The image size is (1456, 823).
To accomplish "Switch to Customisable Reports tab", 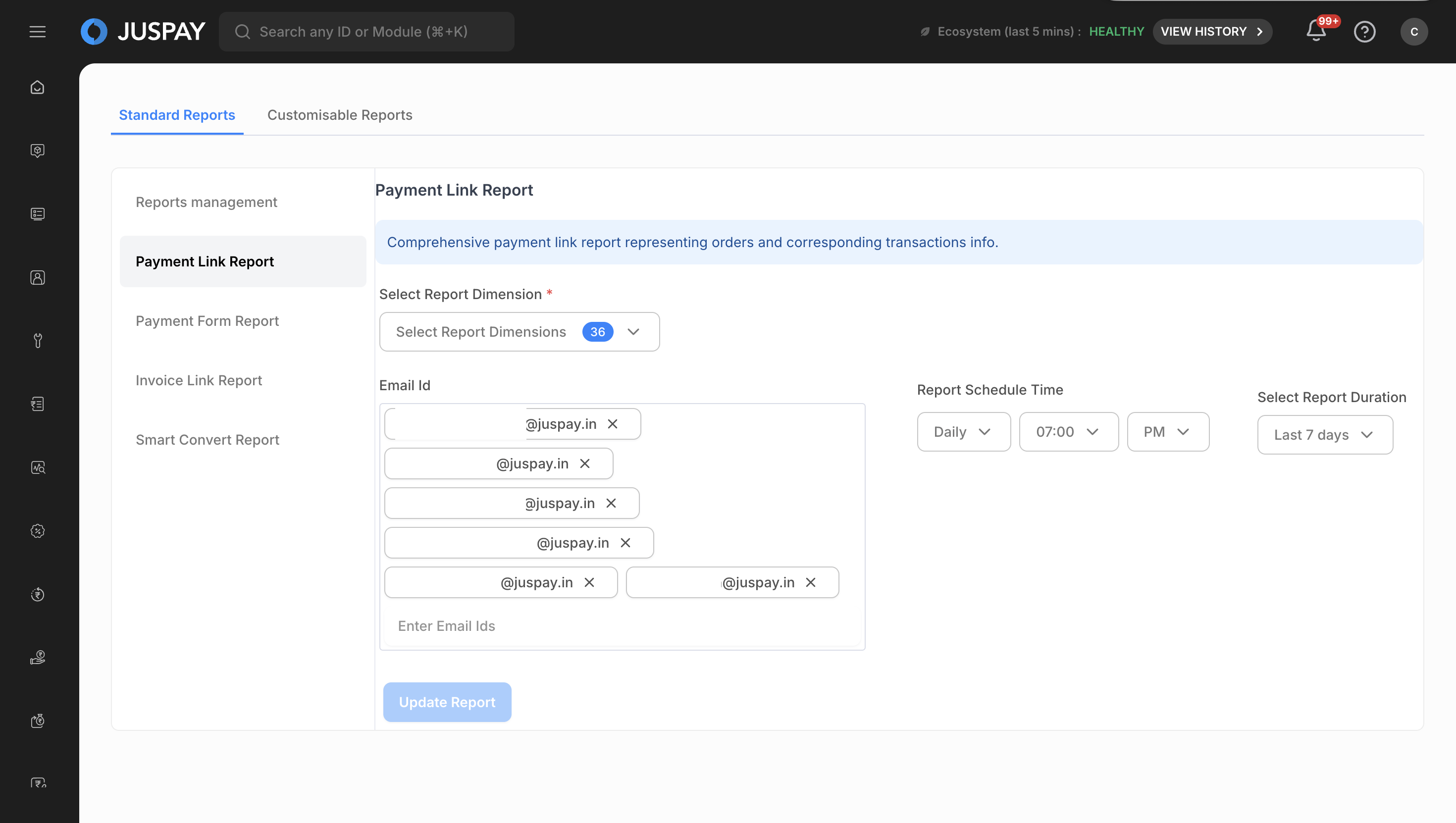I will click(340, 115).
